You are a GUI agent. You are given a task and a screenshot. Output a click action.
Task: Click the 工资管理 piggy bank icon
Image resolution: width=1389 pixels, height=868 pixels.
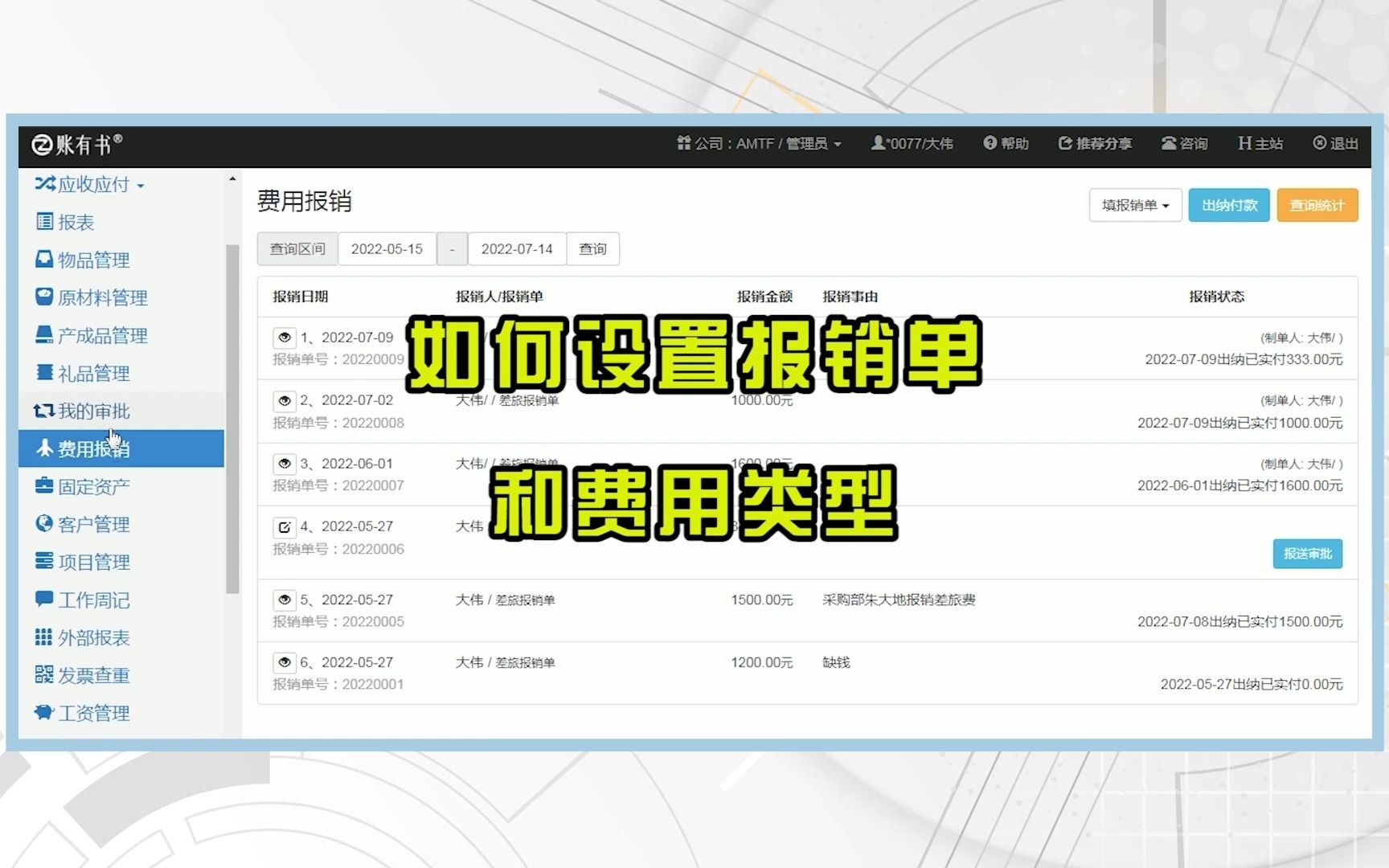(44, 712)
